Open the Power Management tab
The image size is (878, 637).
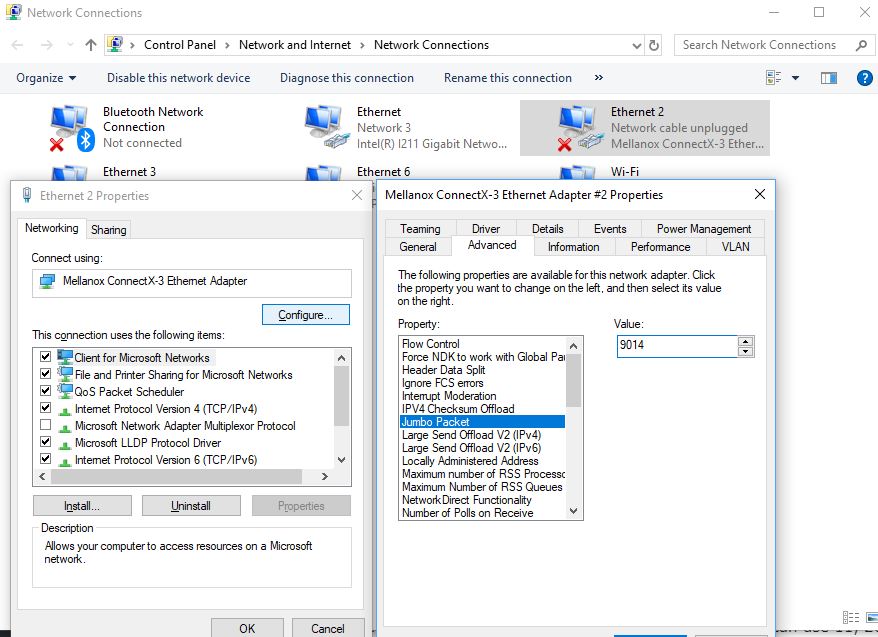[703, 229]
